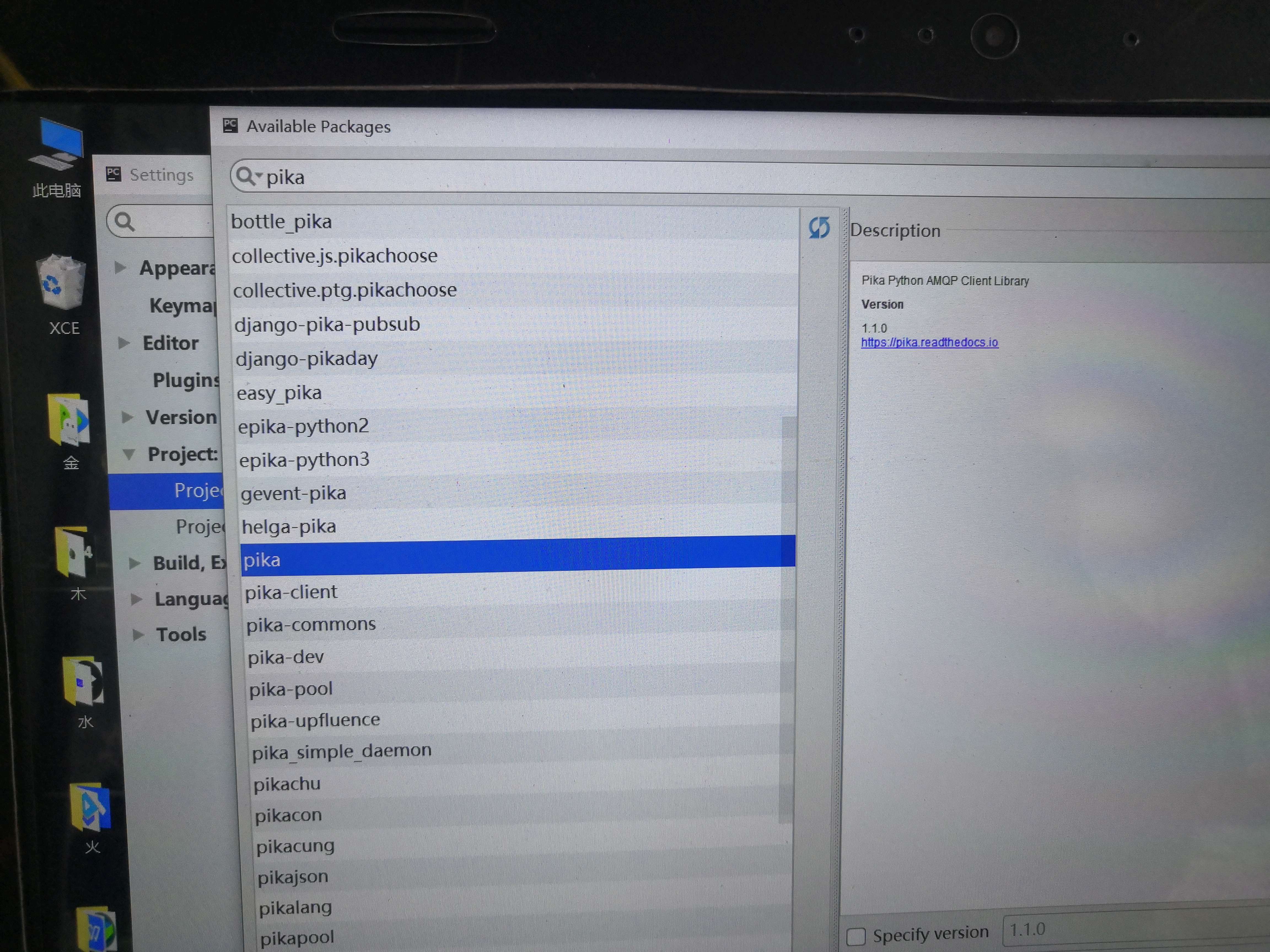This screenshot has height=952, width=1270.
Task: Open the desktop folder labeled 木
Action: [x=75, y=563]
